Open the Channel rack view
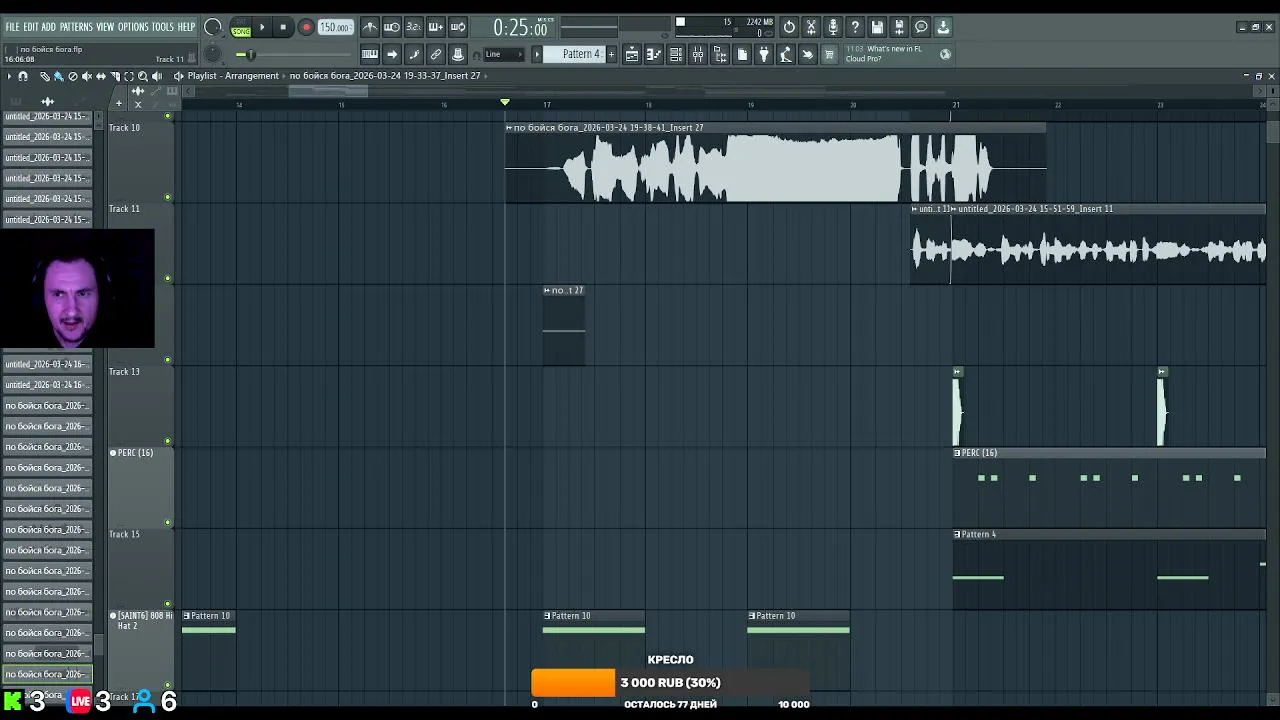 676,54
